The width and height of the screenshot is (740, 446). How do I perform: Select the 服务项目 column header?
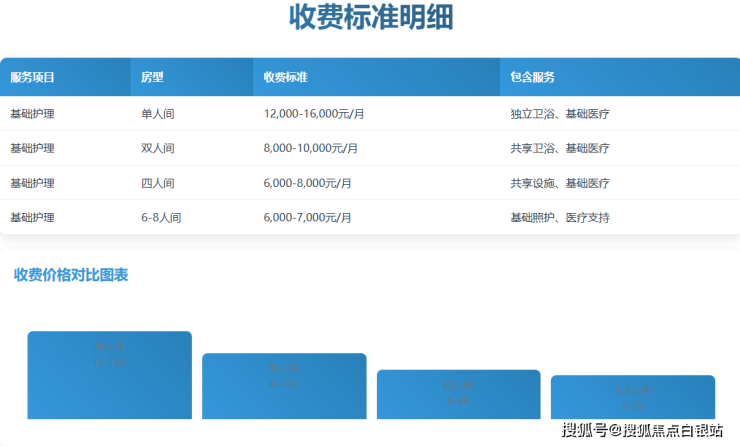pyautogui.click(x=32, y=77)
